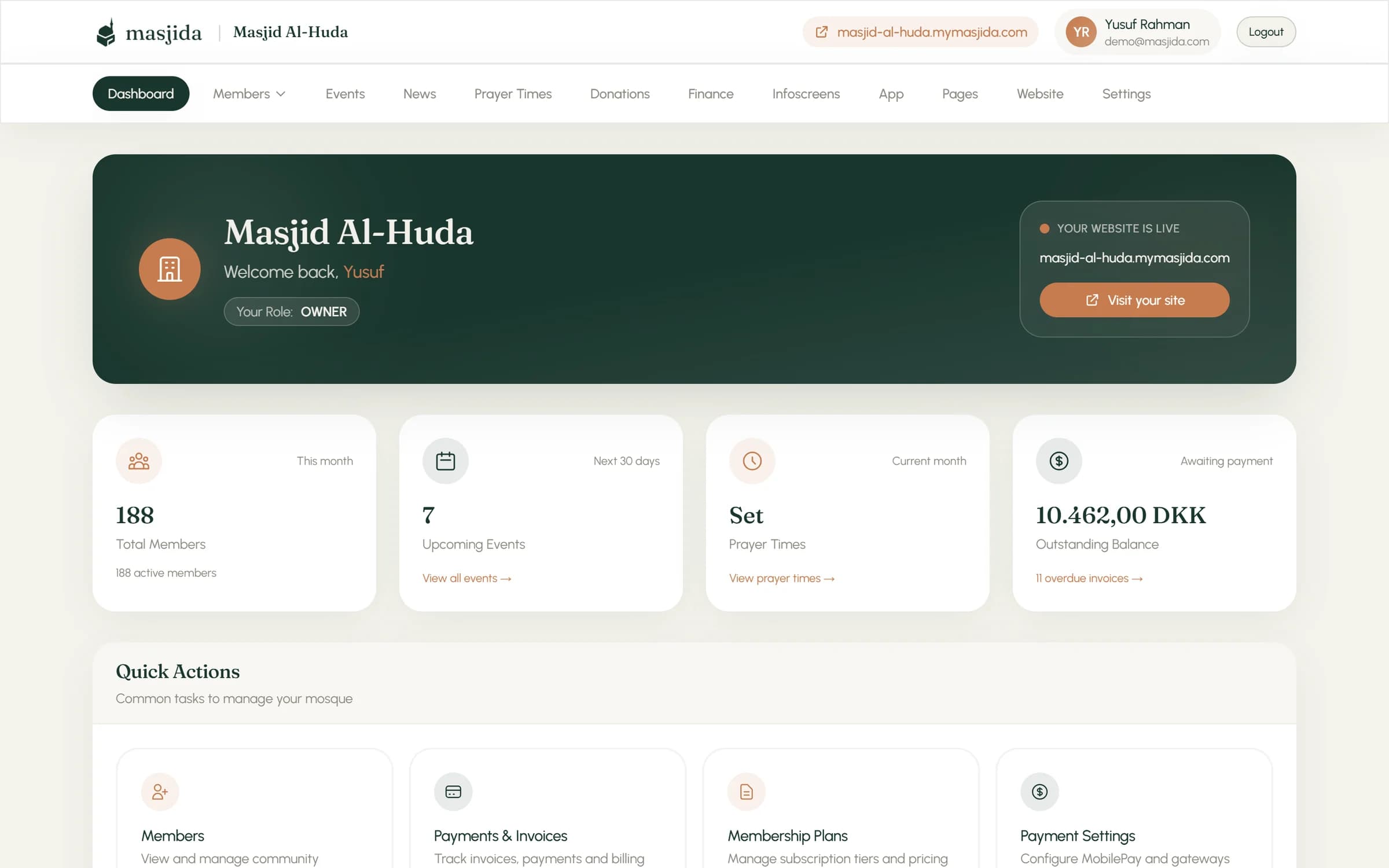Open the Members quick action card
Screen dimensions: 1389x868
click(255, 808)
